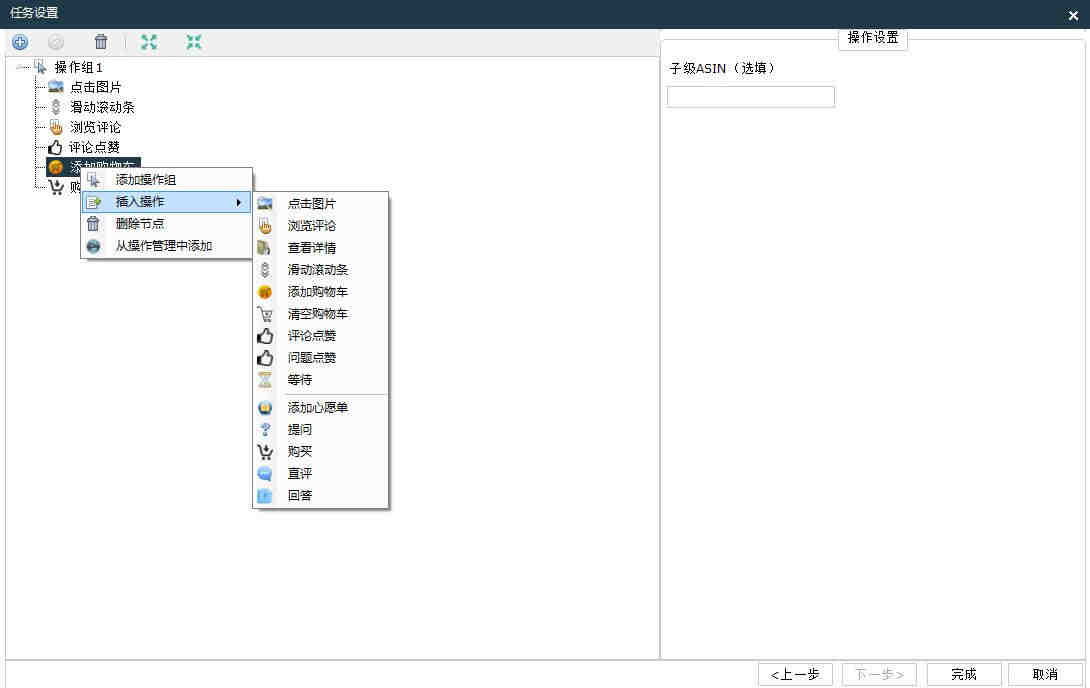The image size is (1090, 688).
Task: Click the disabled 下一步> button
Action: tap(879, 674)
